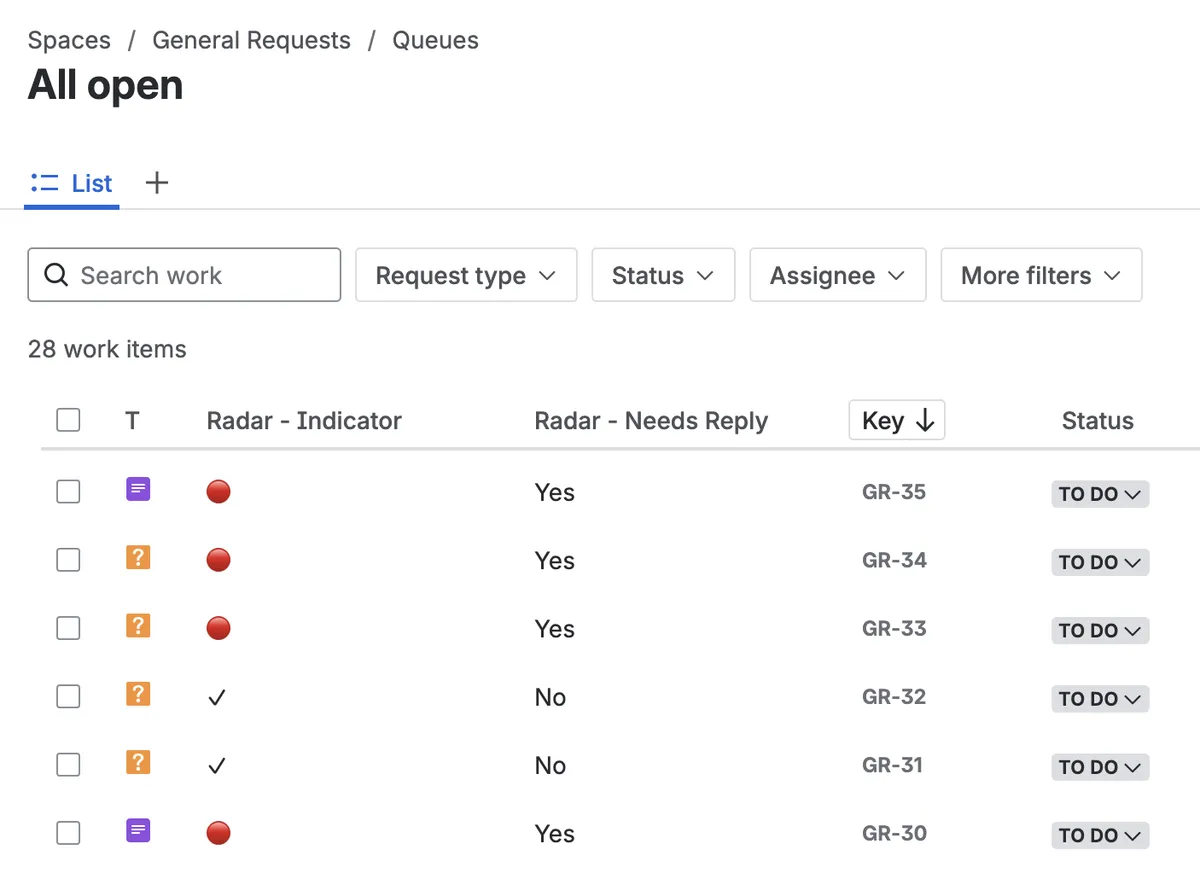This screenshot has height=884, width=1200.
Task: Click the orange question type icon for GR-32
Action: click(138, 694)
